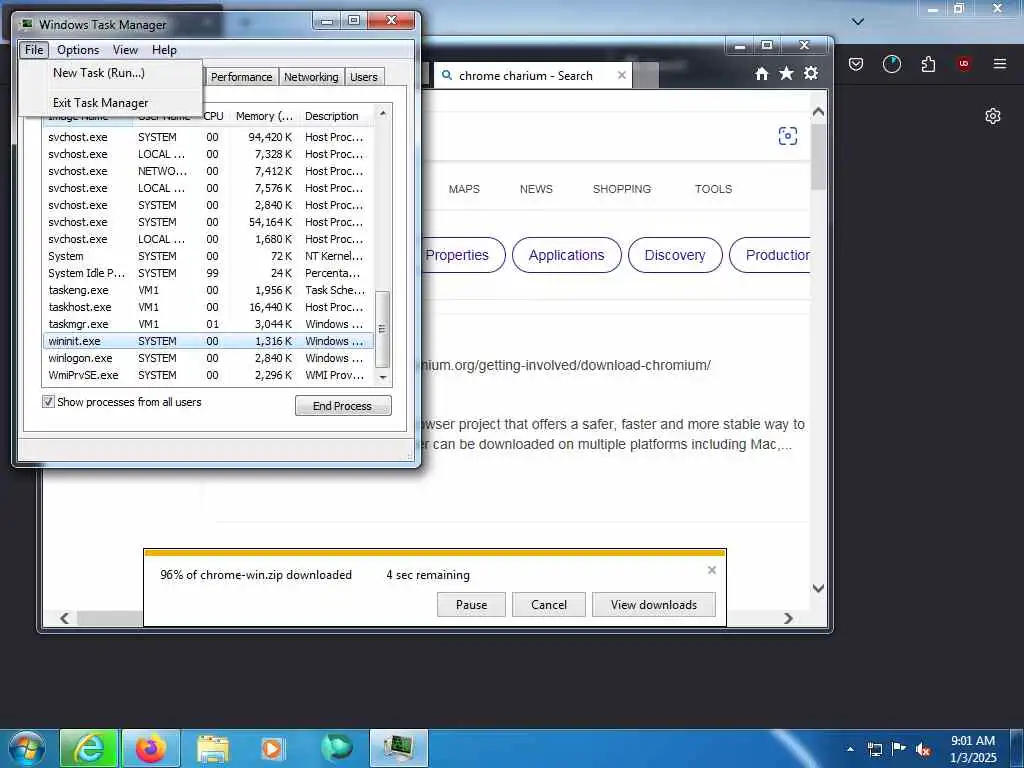
Task: Launch Windows Media Player from taskbar
Action: coord(272,748)
